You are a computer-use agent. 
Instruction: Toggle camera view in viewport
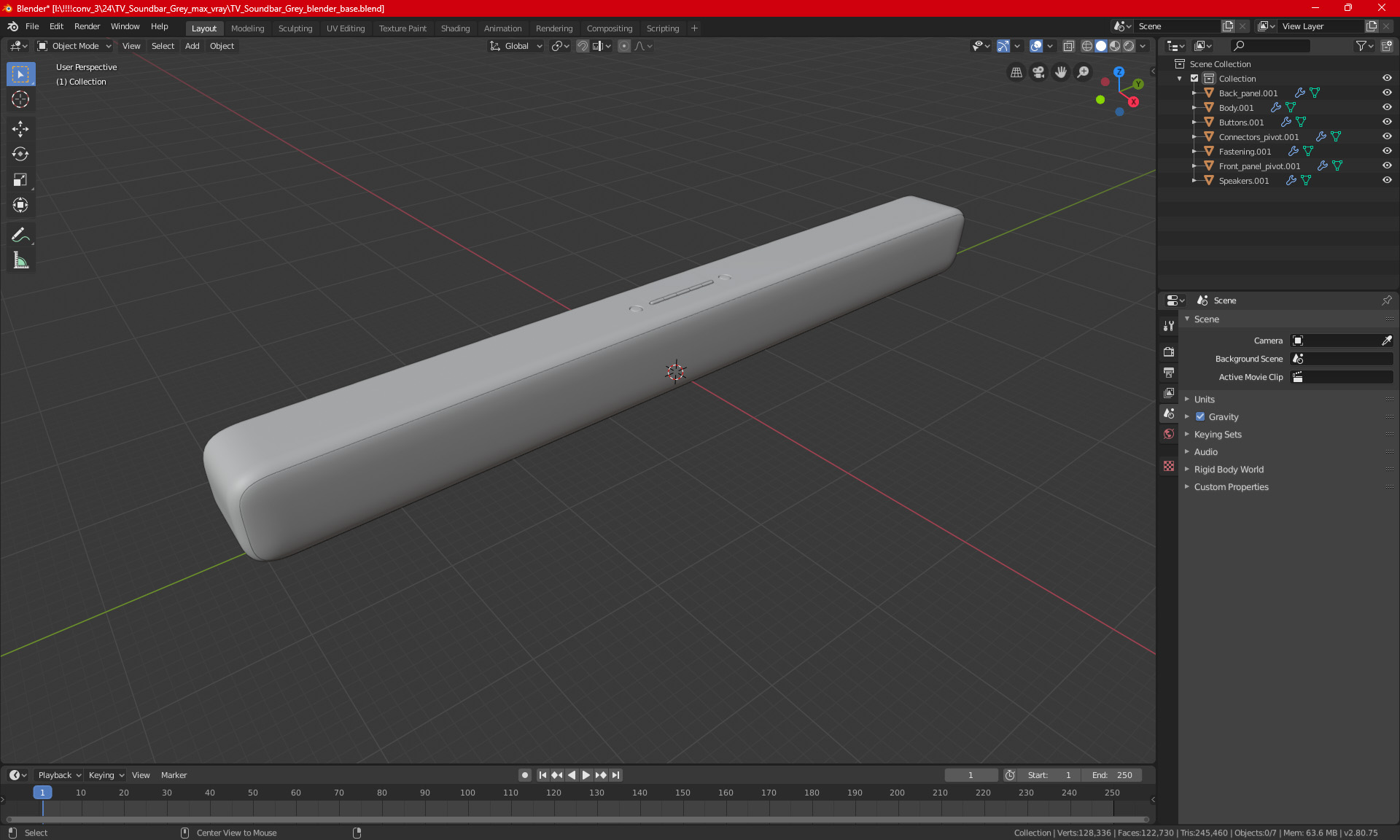pyautogui.click(x=1038, y=72)
